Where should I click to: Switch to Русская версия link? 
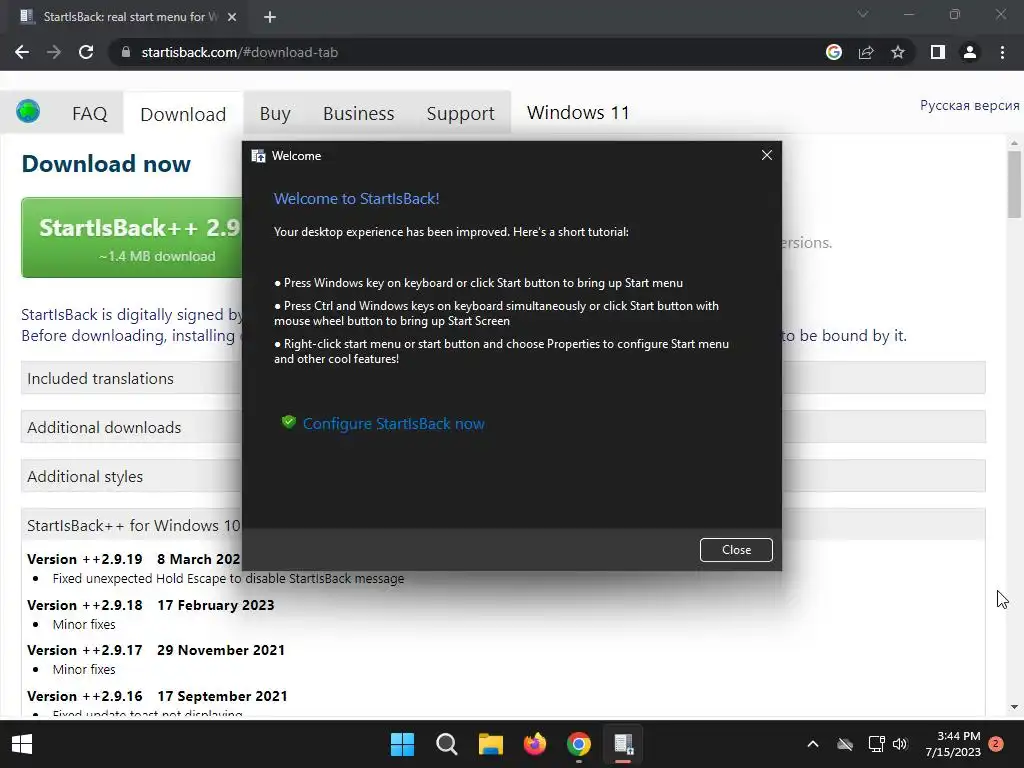[x=969, y=105]
